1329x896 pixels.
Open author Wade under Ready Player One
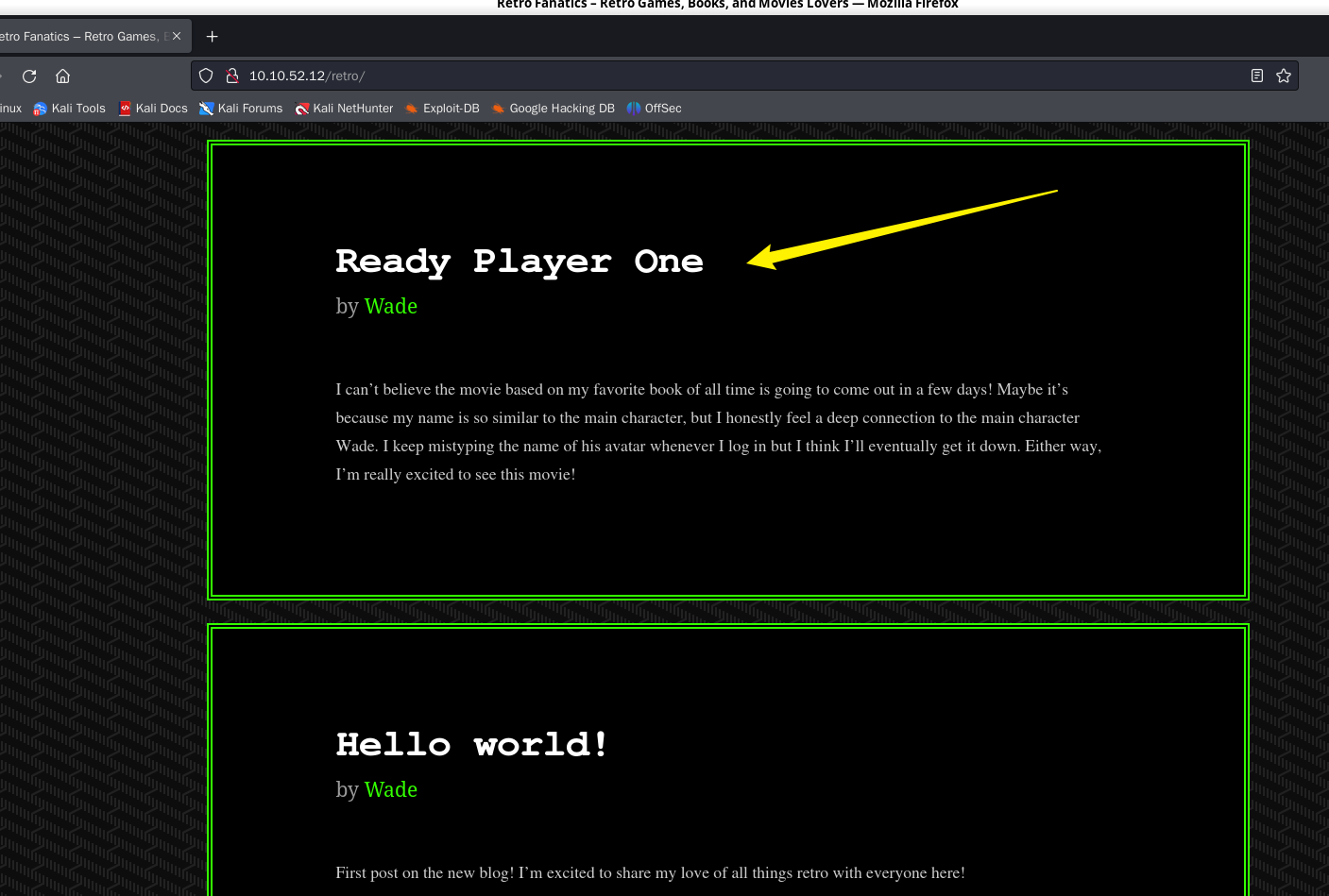[x=391, y=306]
